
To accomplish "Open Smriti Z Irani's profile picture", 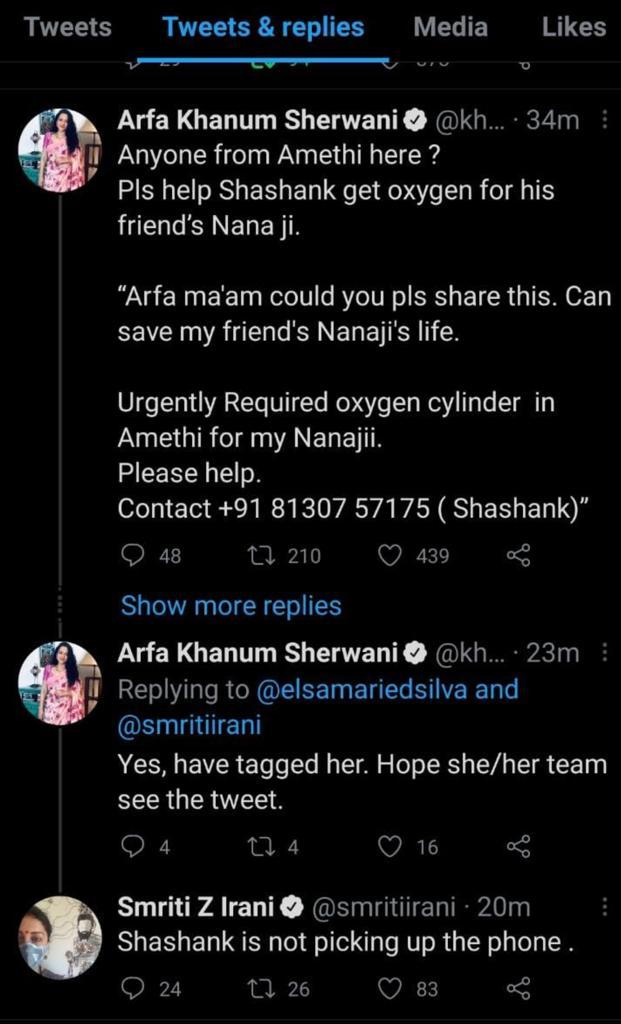I will click(60, 937).
